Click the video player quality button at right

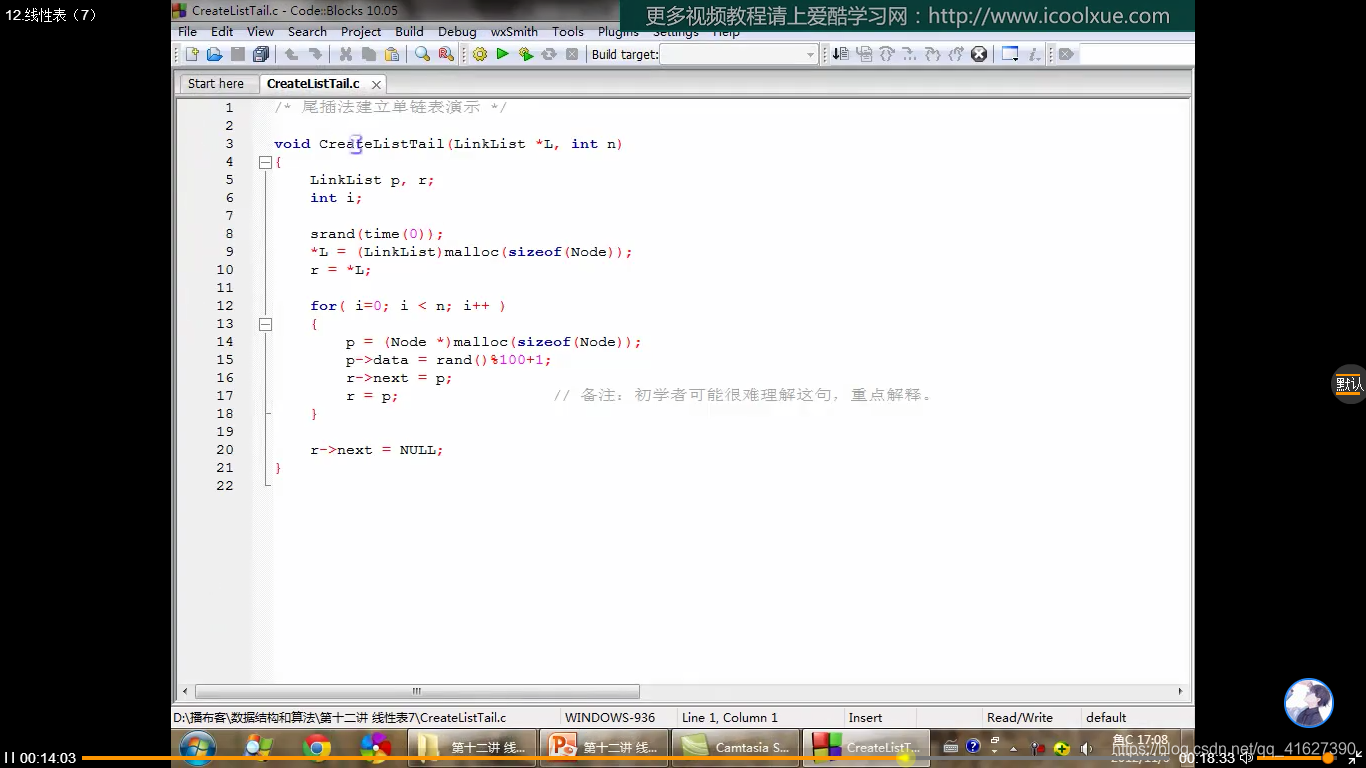1349,384
